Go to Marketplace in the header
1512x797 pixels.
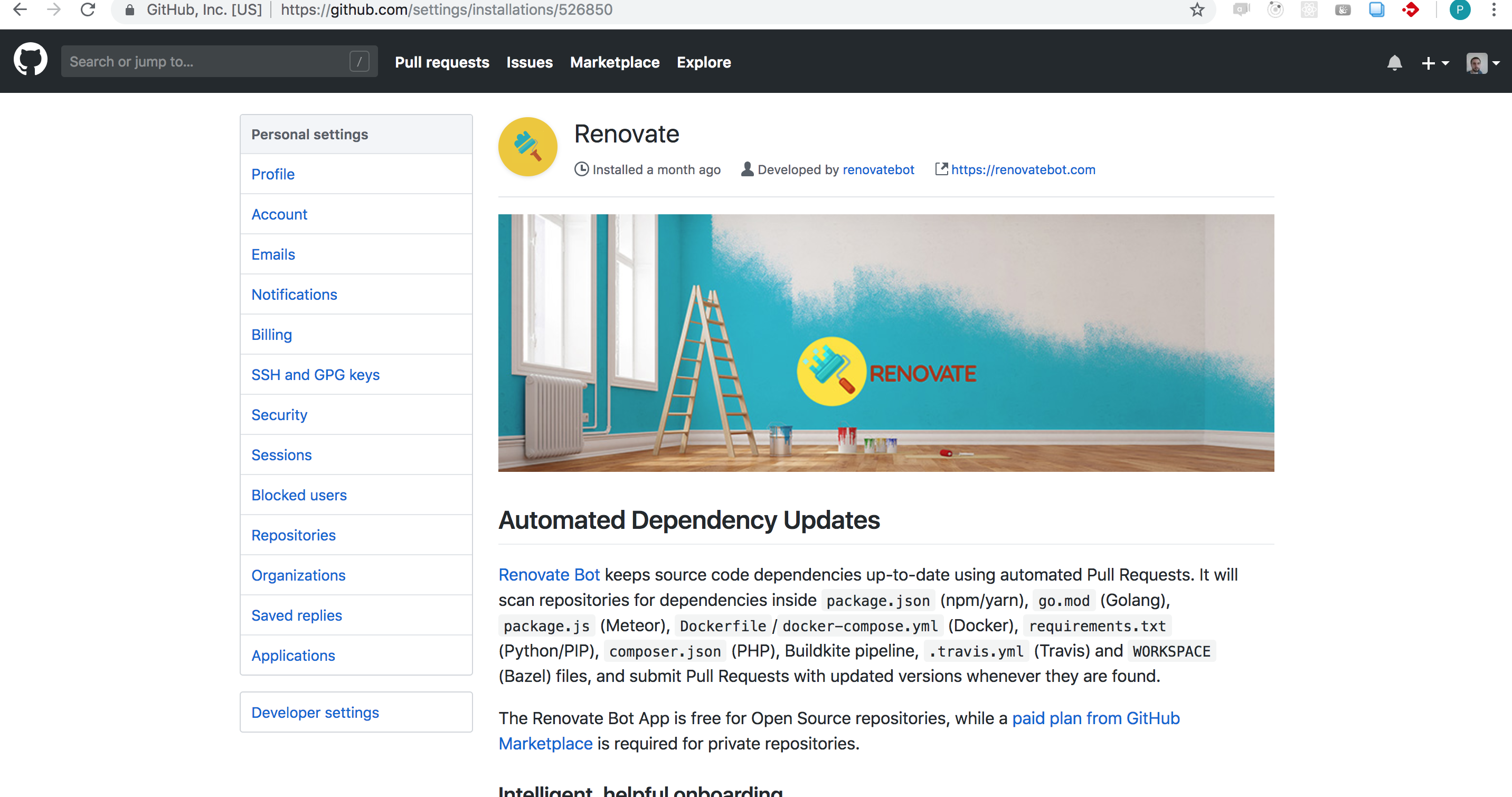click(x=614, y=62)
